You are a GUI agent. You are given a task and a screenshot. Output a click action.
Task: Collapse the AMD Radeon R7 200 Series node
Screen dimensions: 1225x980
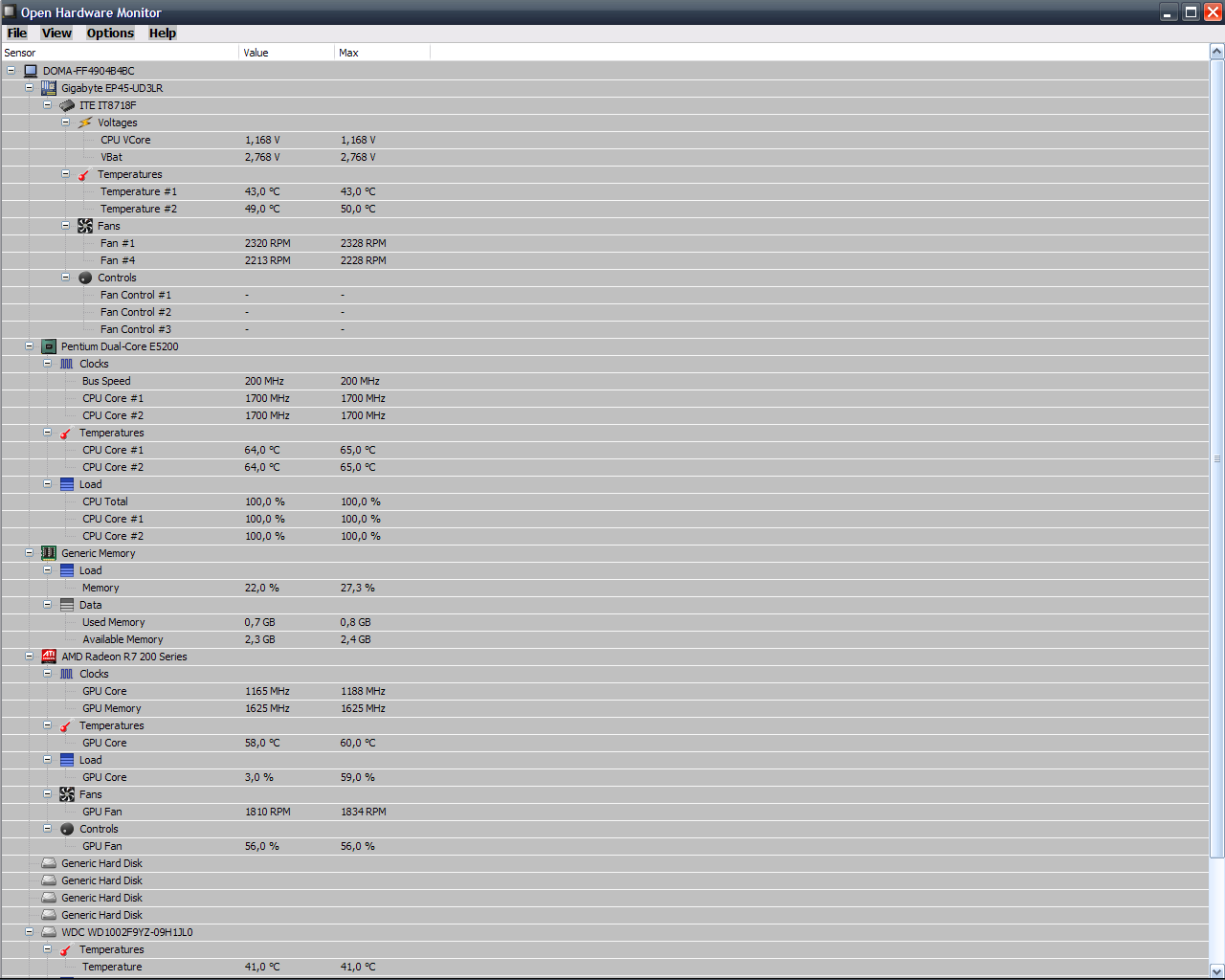[30, 656]
